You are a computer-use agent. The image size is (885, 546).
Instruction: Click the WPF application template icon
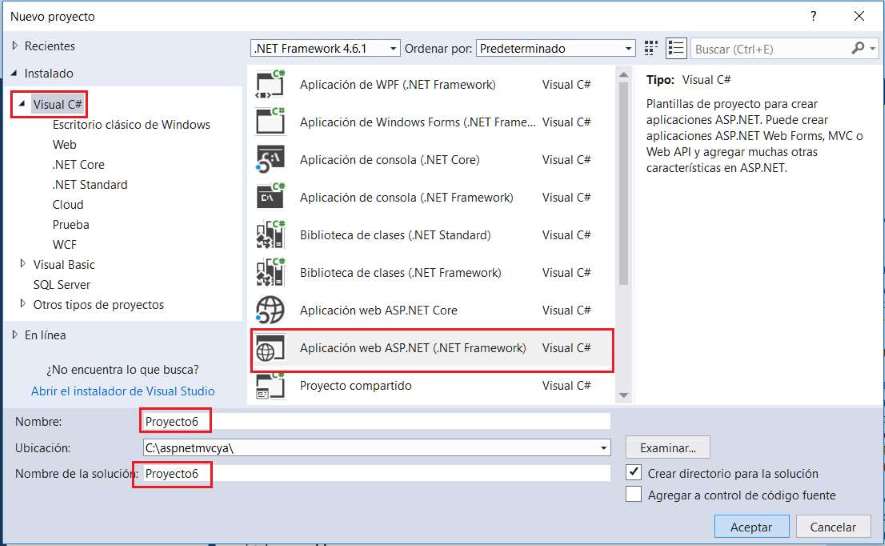[x=270, y=84]
